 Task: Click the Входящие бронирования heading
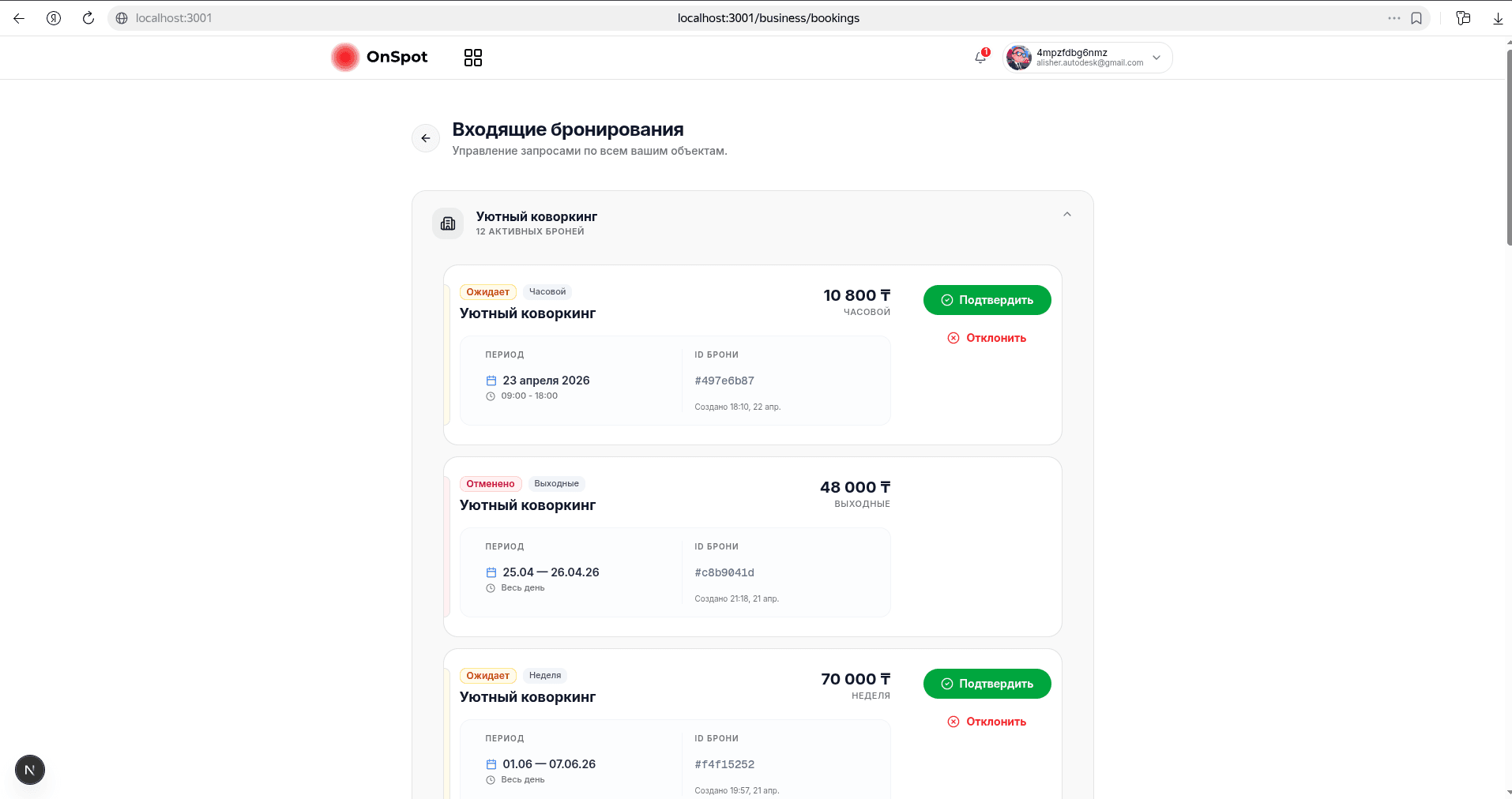point(568,129)
